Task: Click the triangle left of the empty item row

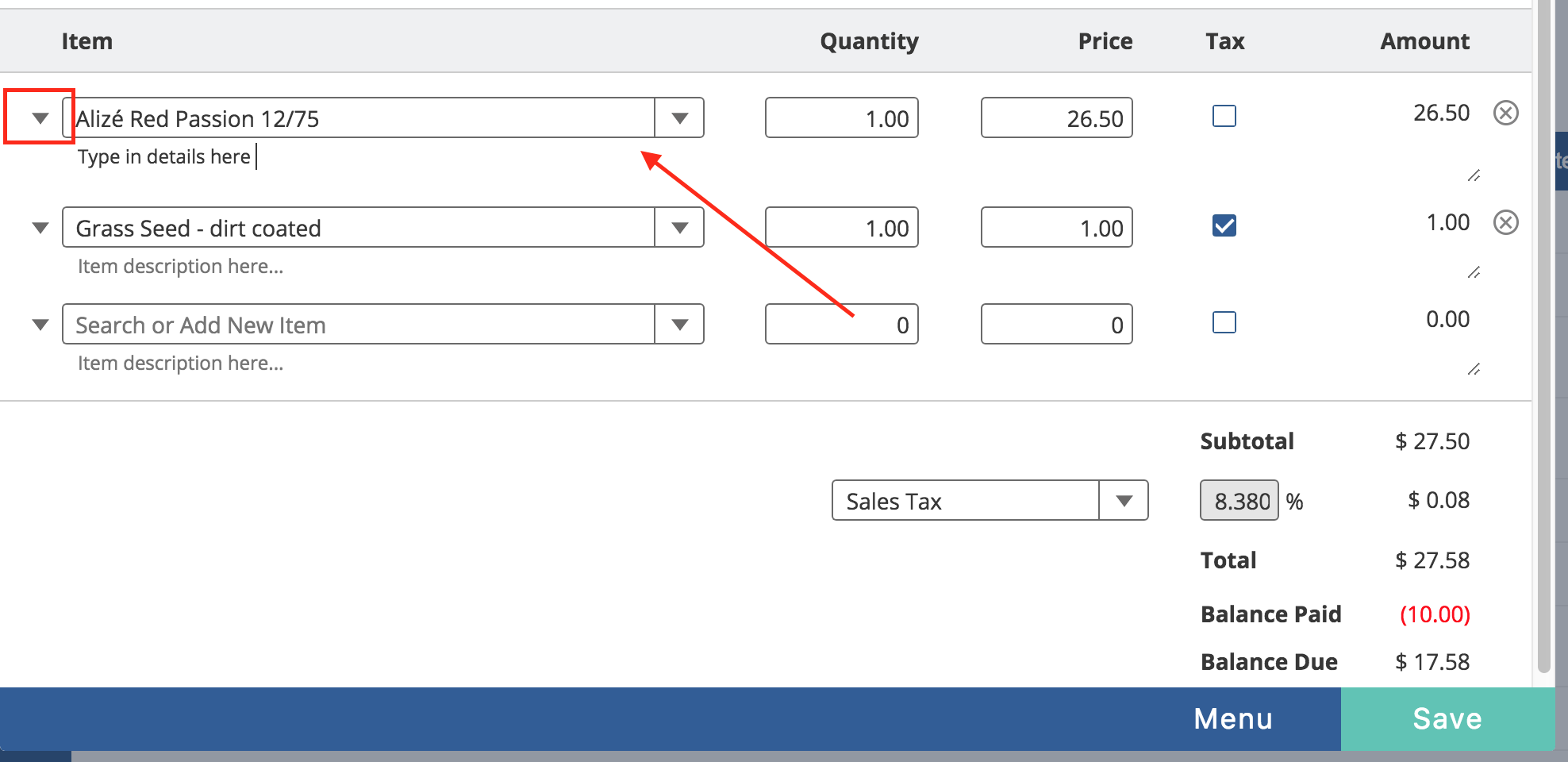Action: click(40, 325)
